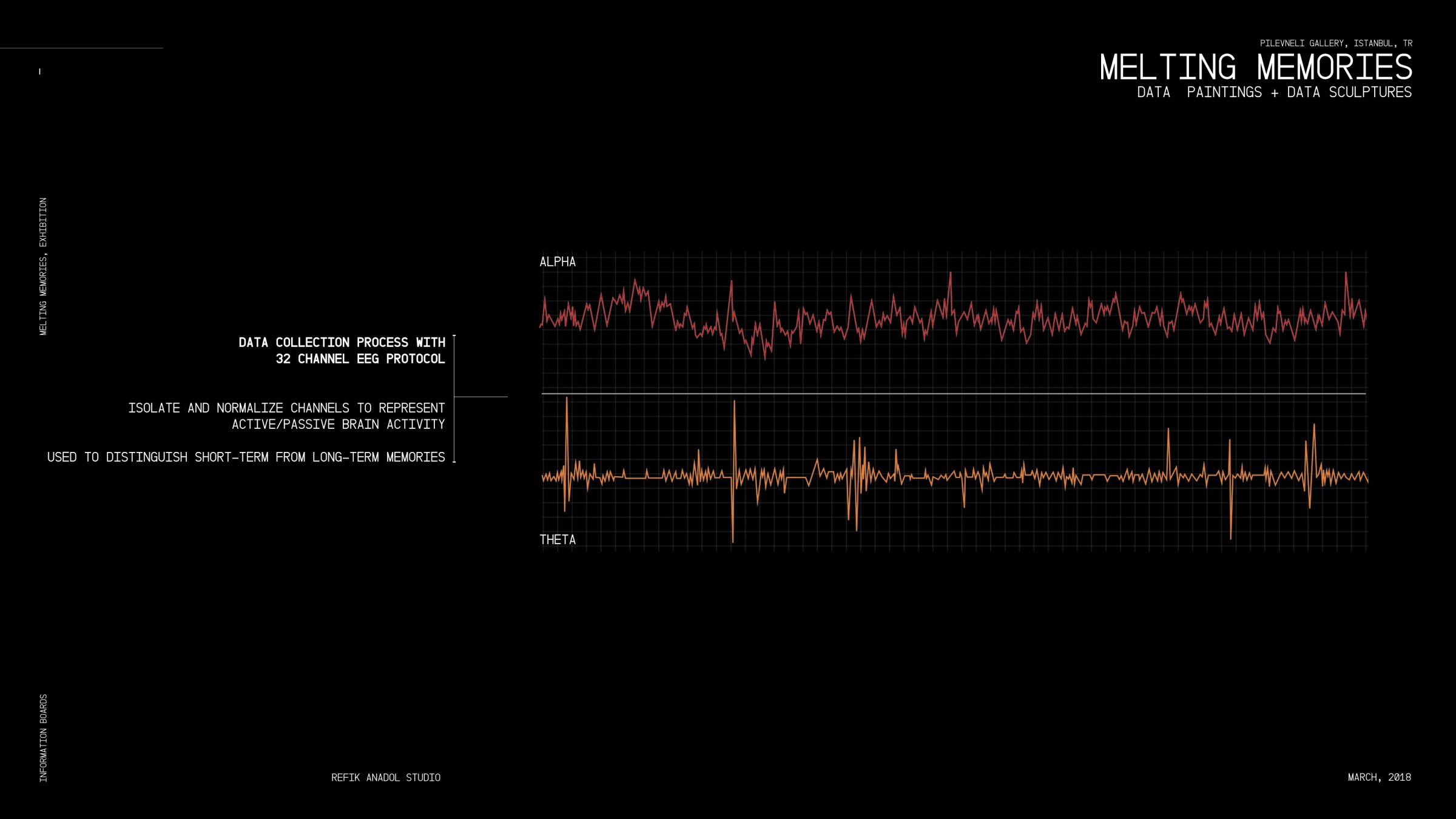Click the '32 CHANNEL EEG PROTOCOL' line
This screenshot has width=1456, height=819.
[x=360, y=359]
